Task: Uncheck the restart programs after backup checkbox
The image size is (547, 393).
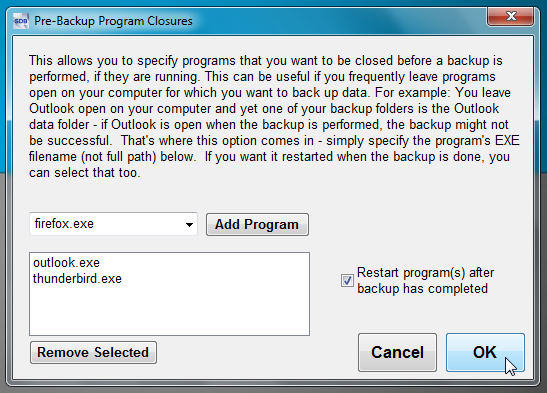Action: (x=347, y=280)
